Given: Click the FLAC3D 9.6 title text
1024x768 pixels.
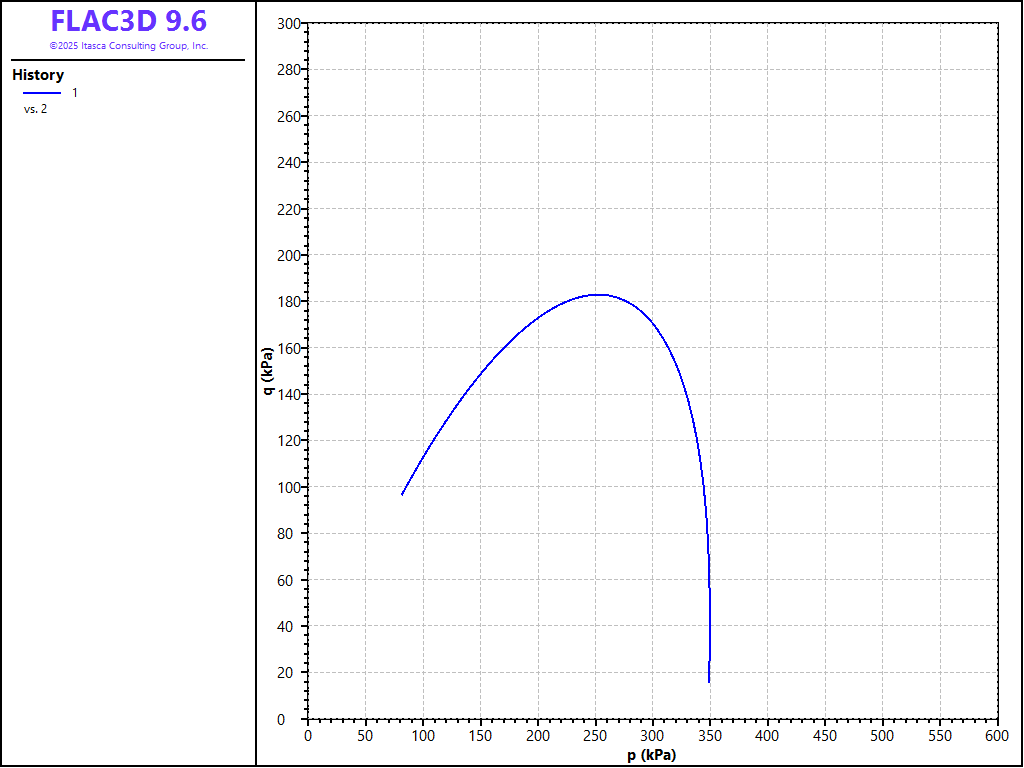Looking at the screenshot, I should click(x=128, y=22).
